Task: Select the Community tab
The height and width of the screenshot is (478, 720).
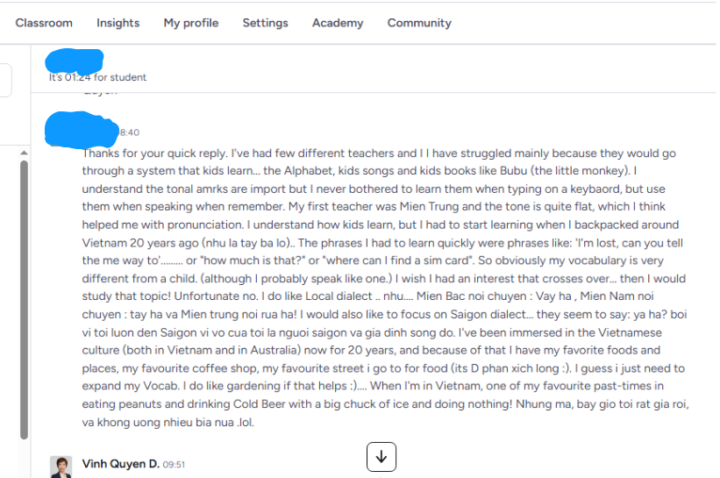Action: pos(419,23)
